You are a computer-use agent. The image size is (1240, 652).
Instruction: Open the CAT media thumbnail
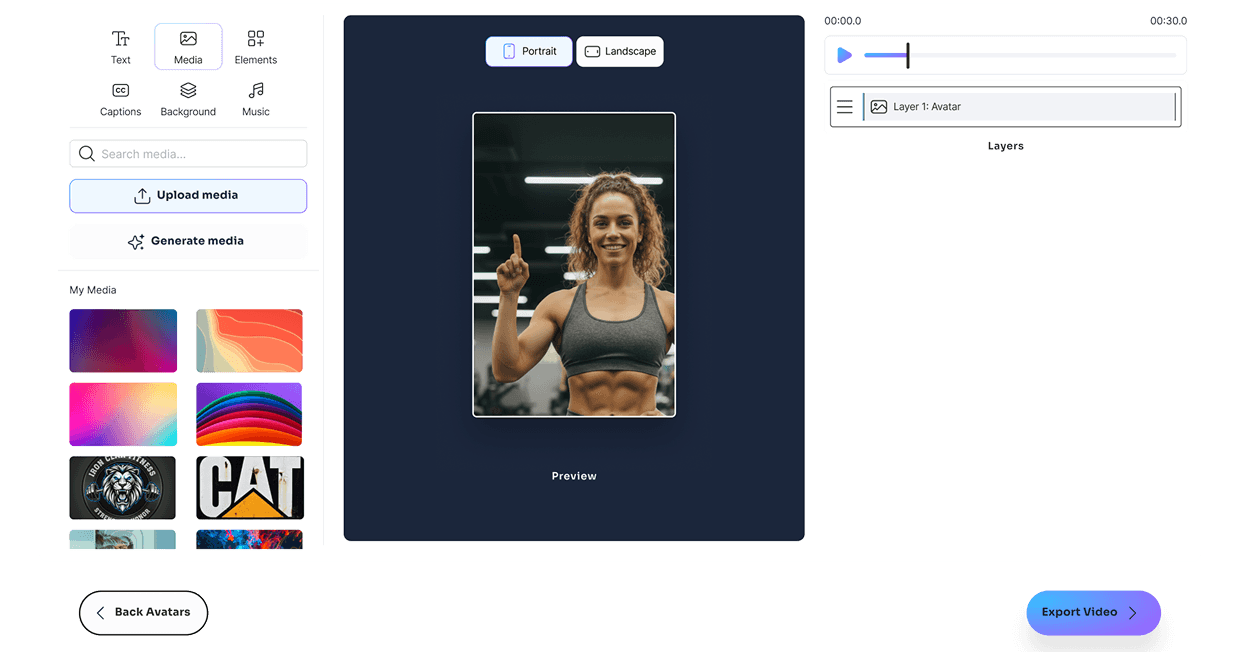(x=249, y=487)
